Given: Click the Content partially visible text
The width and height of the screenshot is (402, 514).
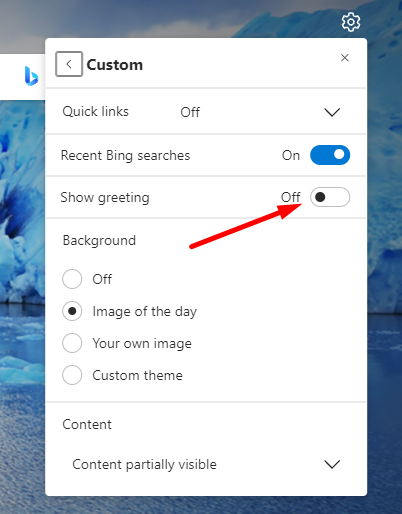Looking at the screenshot, I should click(144, 464).
